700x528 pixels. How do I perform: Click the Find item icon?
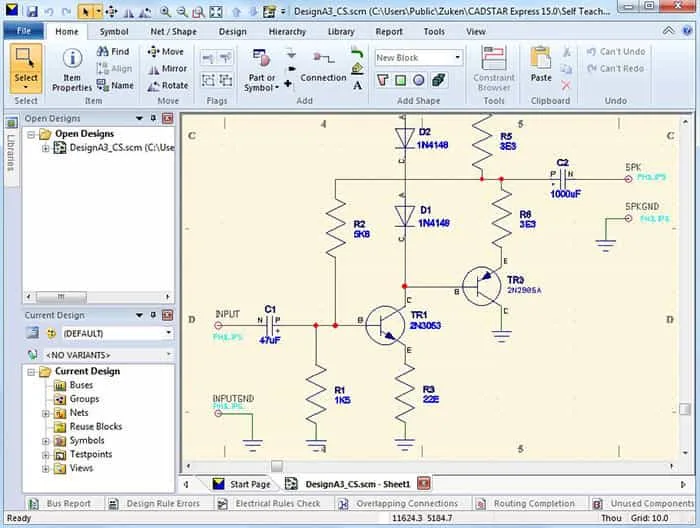pyautogui.click(x=112, y=51)
